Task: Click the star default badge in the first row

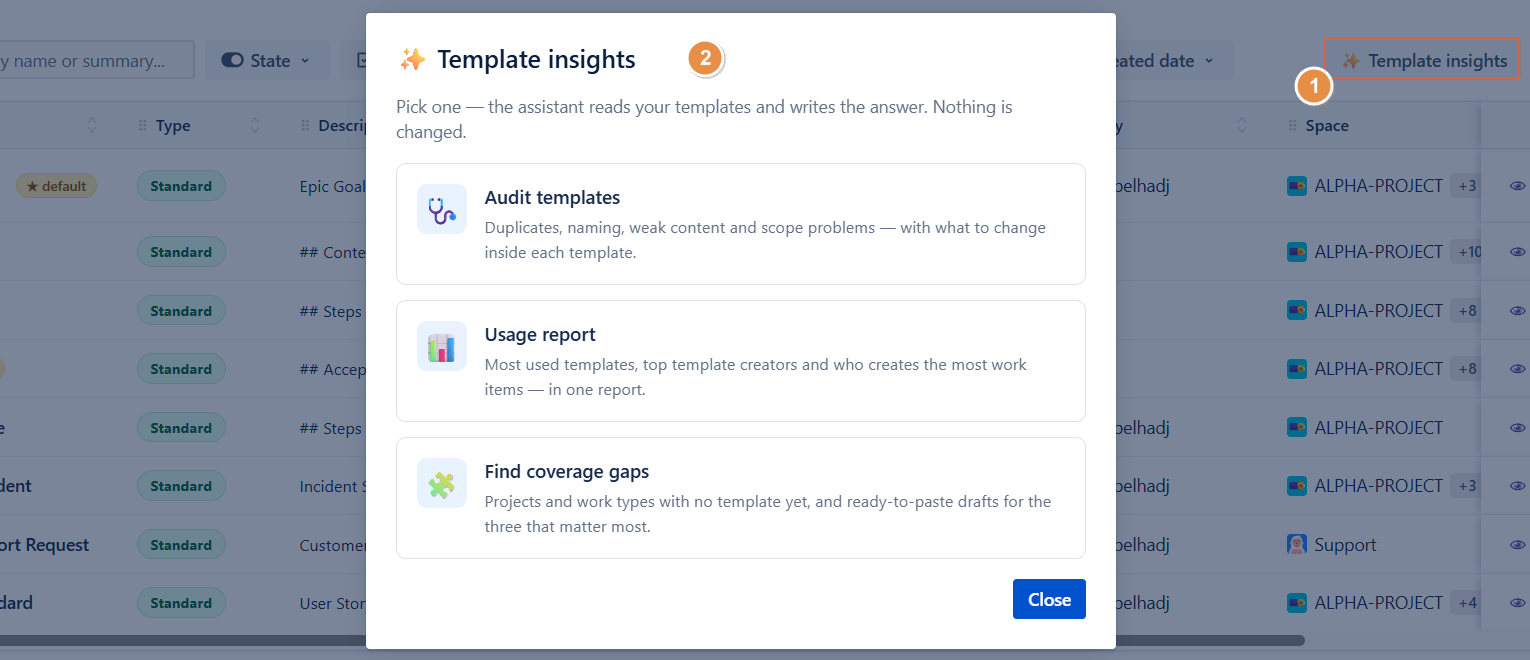Action: pyautogui.click(x=56, y=186)
